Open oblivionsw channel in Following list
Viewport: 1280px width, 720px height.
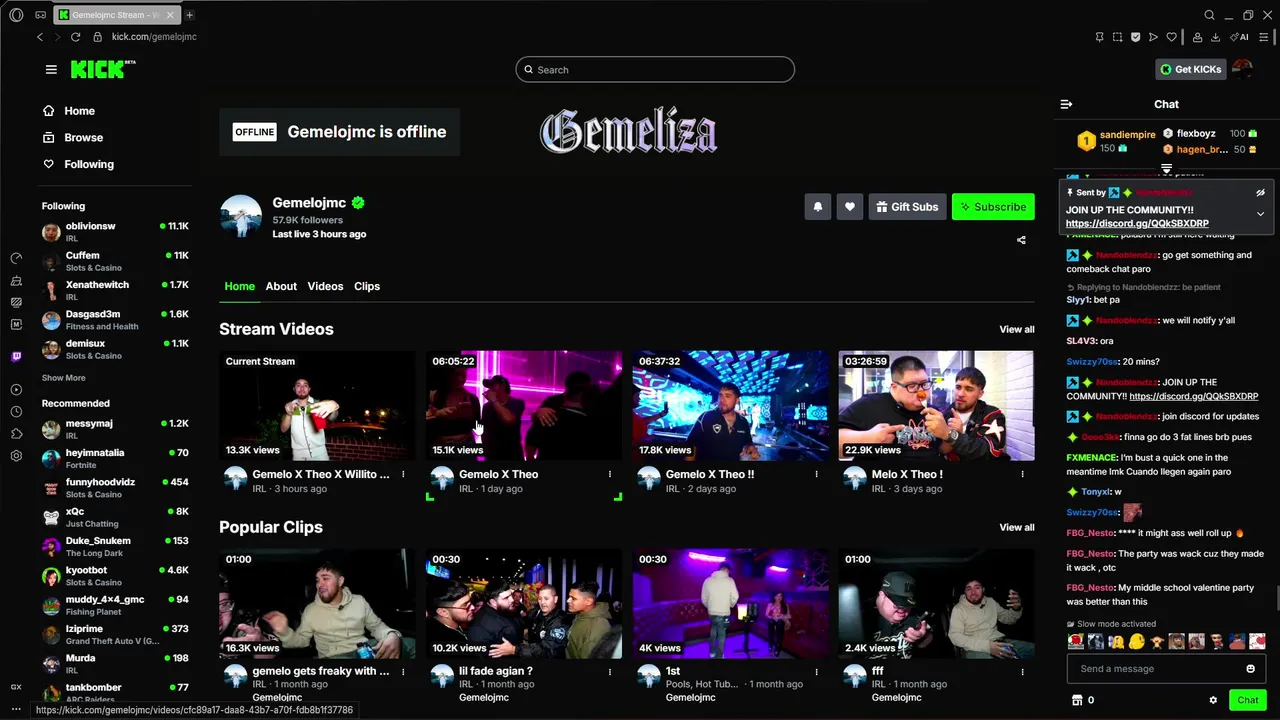[x=116, y=232]
